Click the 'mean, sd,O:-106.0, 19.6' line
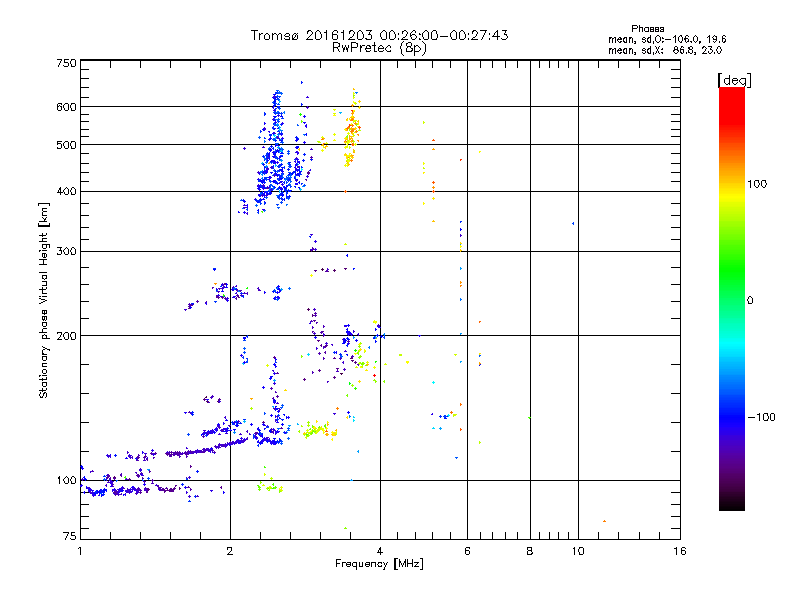This screenshot has height=600, width=800. click(x=667, y=39)
